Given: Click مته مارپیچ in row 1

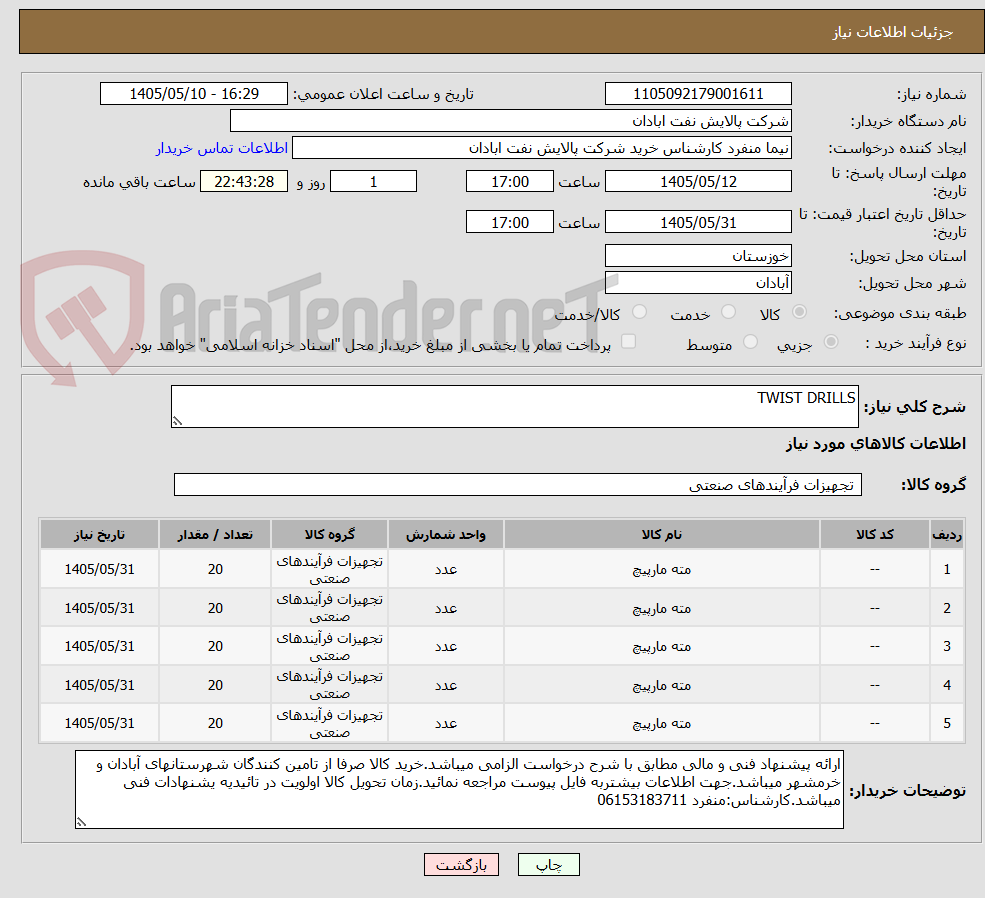Looking at the screenshot, I should click(x=661, y=570).
